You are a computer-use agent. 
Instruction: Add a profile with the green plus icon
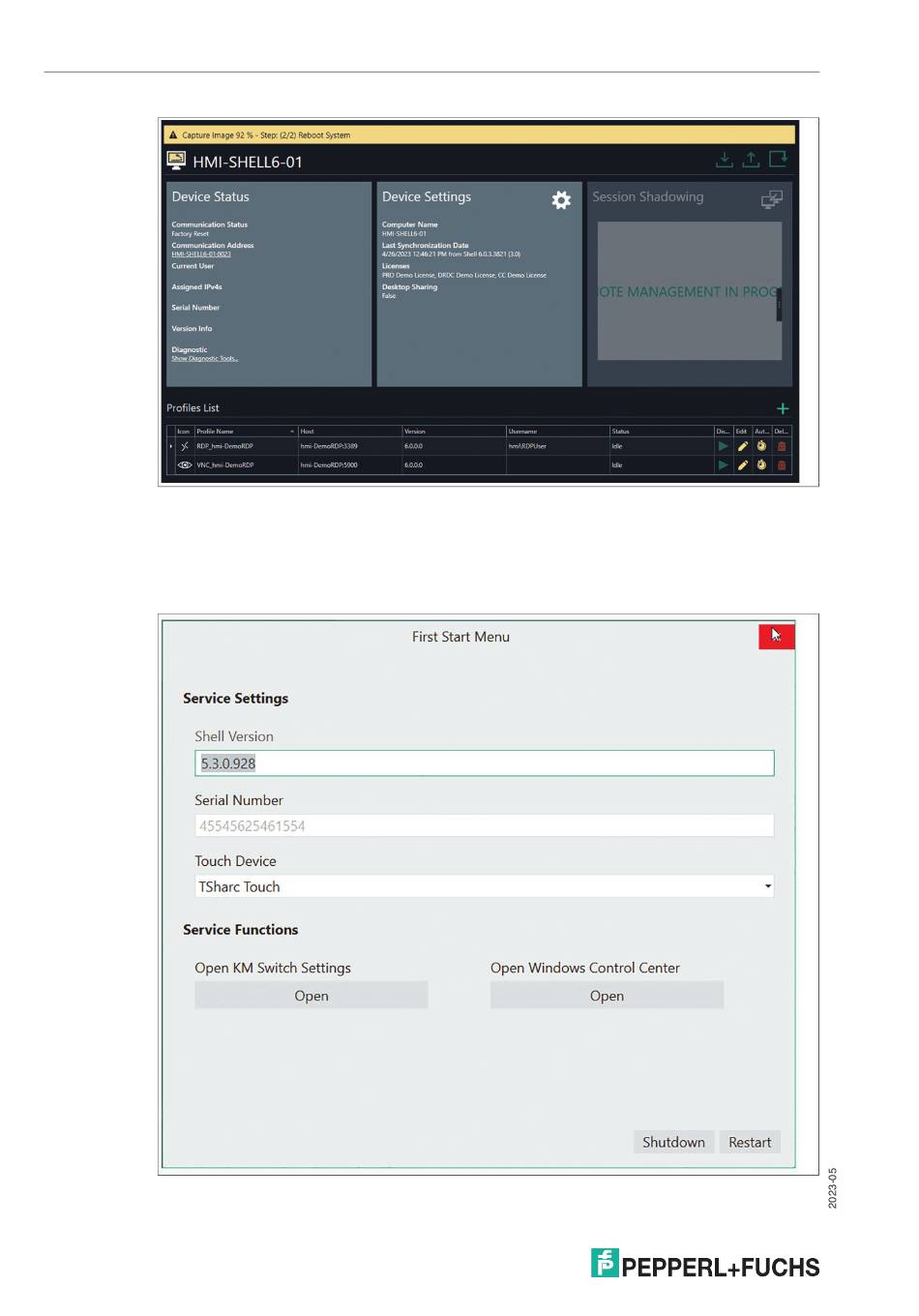pos(783,409)
